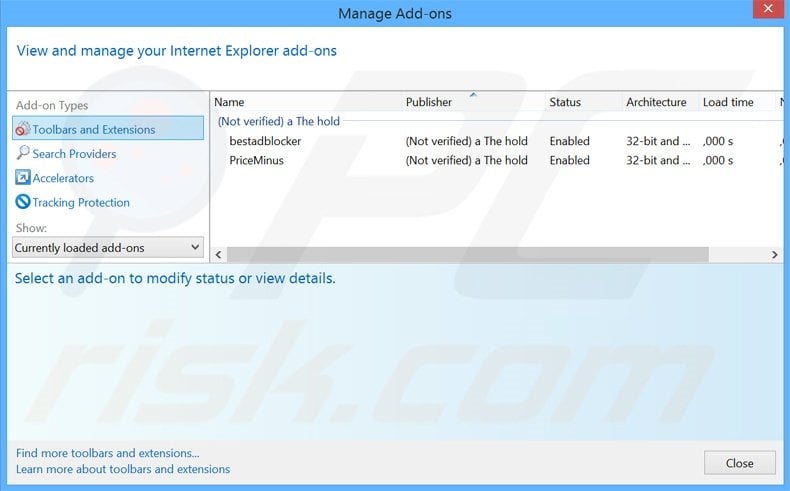Click the load time value of bestadblocker

[x=718, y=141]
